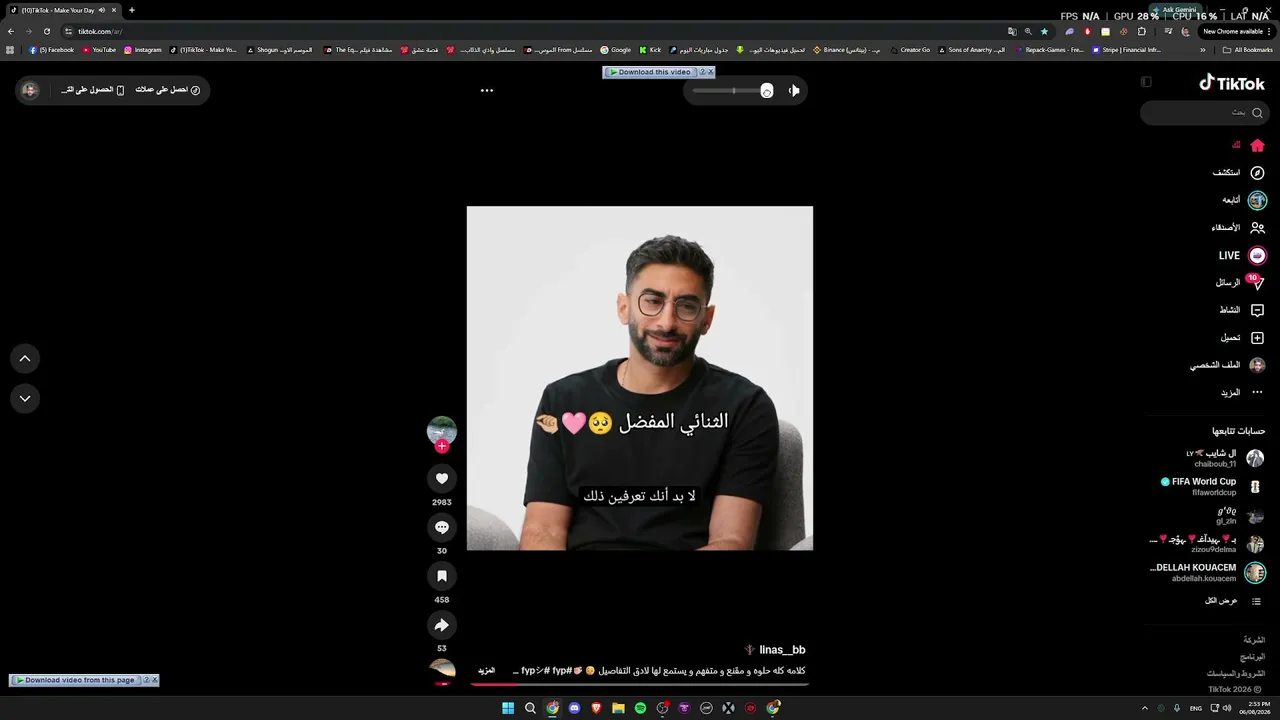This screenshot has width=1280, height=720.
Task: Open the Activity inbox icon
Action: (x=1257, y=310)
